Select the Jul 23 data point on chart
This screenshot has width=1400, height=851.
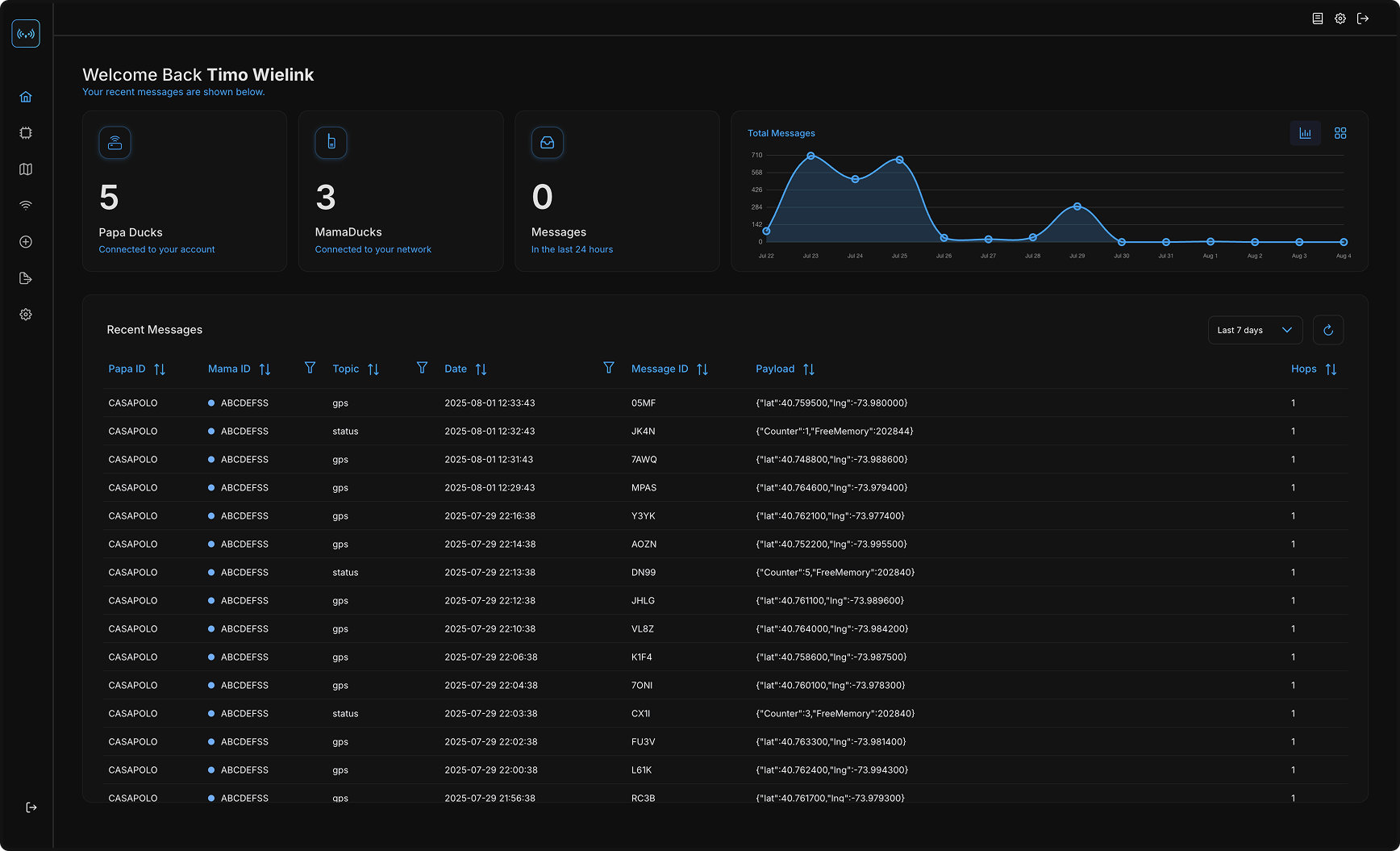click(x=810, y=156)
